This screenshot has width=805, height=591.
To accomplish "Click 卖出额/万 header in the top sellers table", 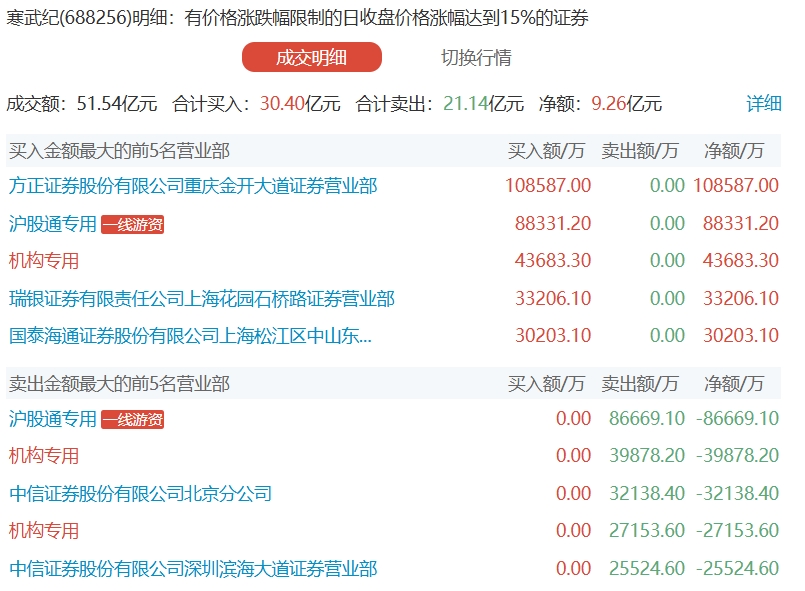I will click(640, 384).
